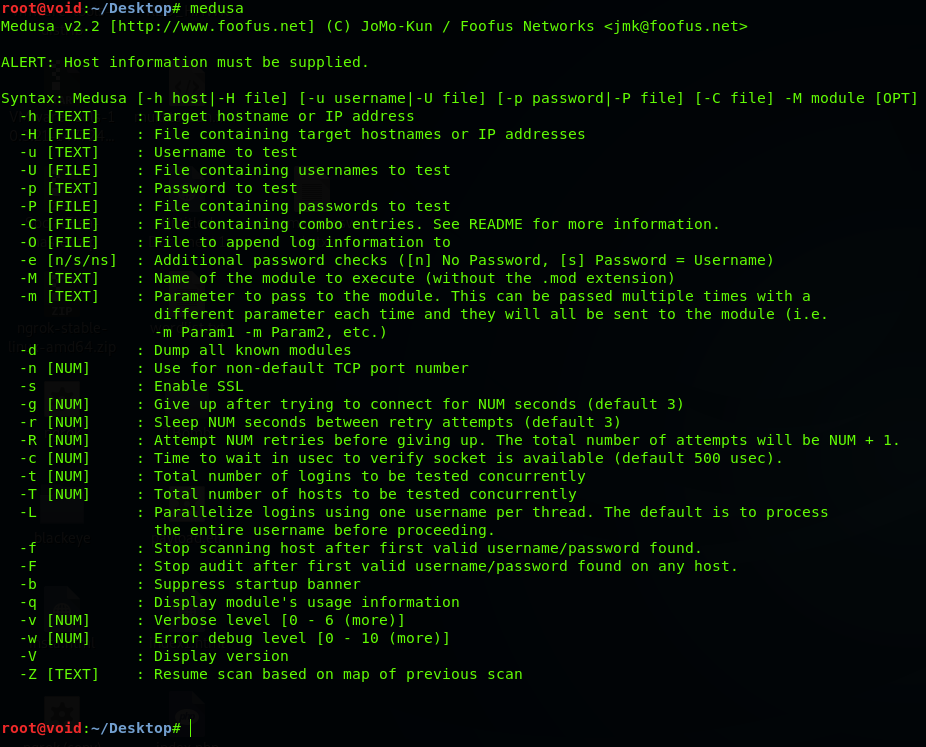The height and width of the screenshot is (747, 926).
Task: Click the '-d' Dump all known modules line
Action: pyautogui.click(x=185, y=350)
